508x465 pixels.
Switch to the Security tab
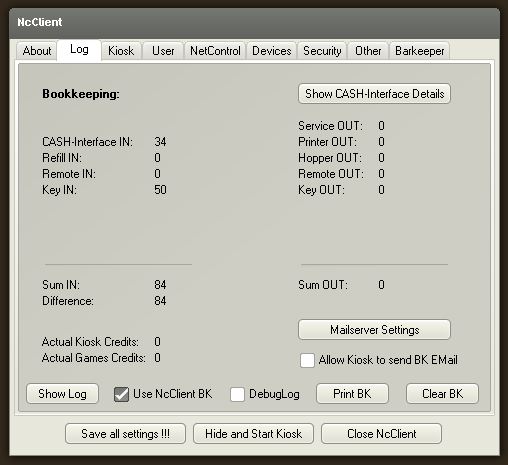pyautogui.click(x=322, y=51)
